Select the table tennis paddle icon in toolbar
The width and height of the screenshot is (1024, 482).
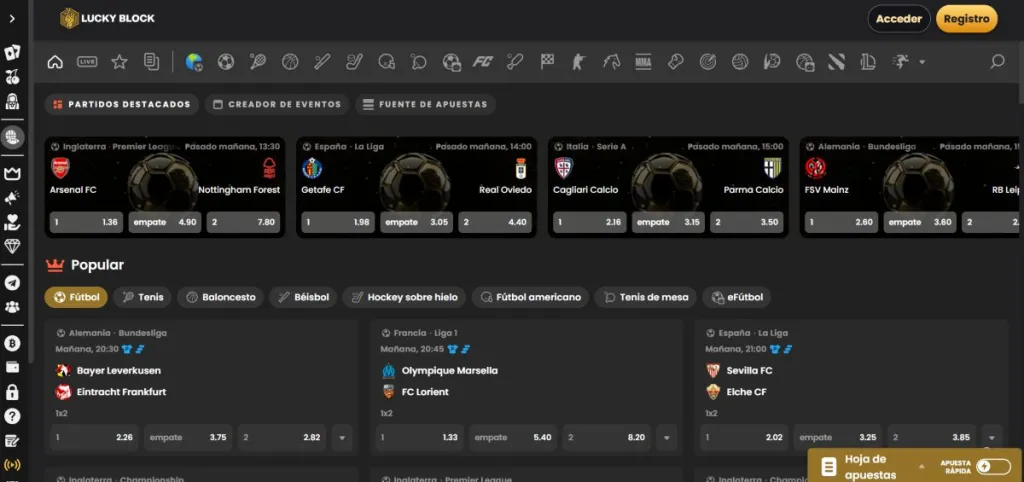[419, 62]
